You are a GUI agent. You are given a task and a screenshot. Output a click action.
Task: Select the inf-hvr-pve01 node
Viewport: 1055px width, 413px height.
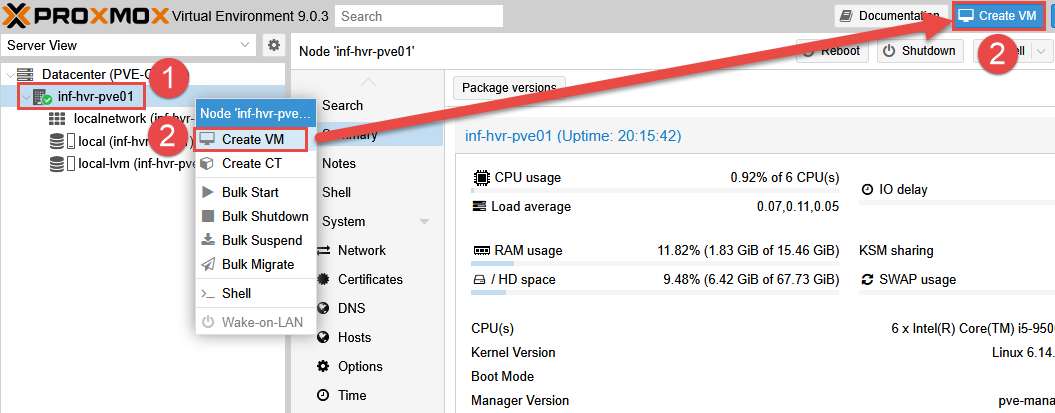point(95,97)
